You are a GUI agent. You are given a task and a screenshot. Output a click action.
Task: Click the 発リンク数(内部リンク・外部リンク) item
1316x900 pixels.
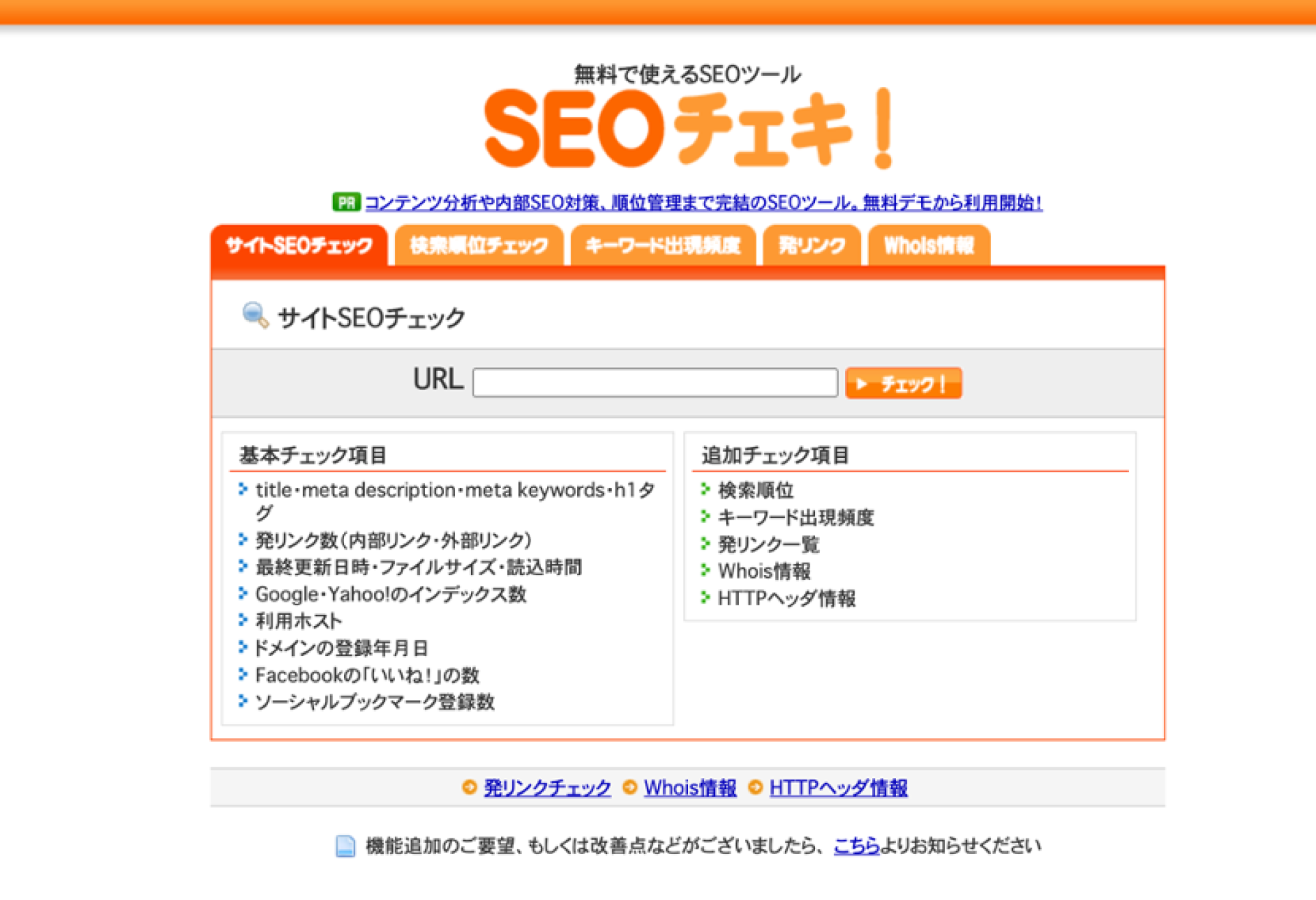394,540
